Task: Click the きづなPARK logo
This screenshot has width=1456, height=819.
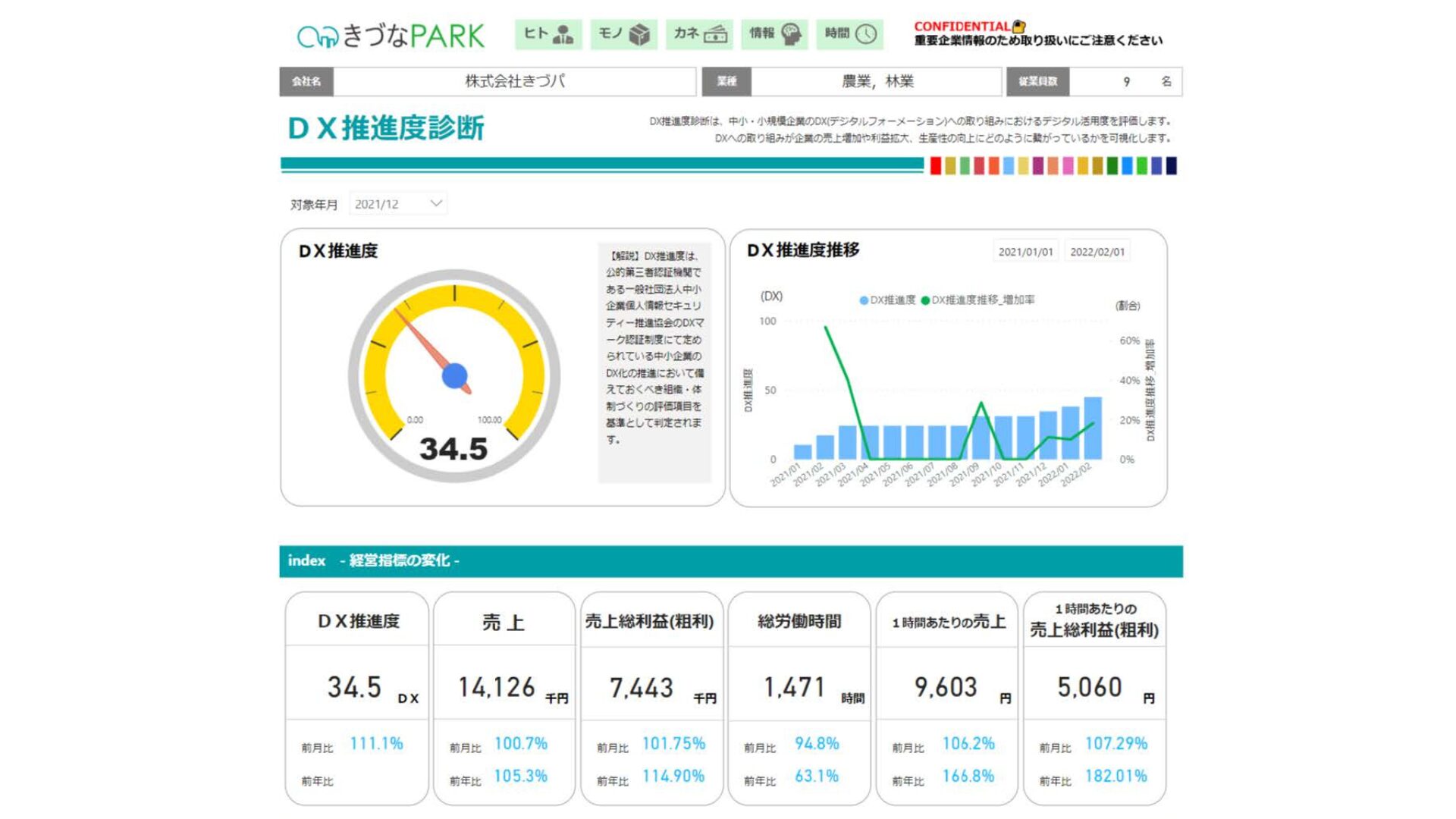Action: (x=391, y=36)
